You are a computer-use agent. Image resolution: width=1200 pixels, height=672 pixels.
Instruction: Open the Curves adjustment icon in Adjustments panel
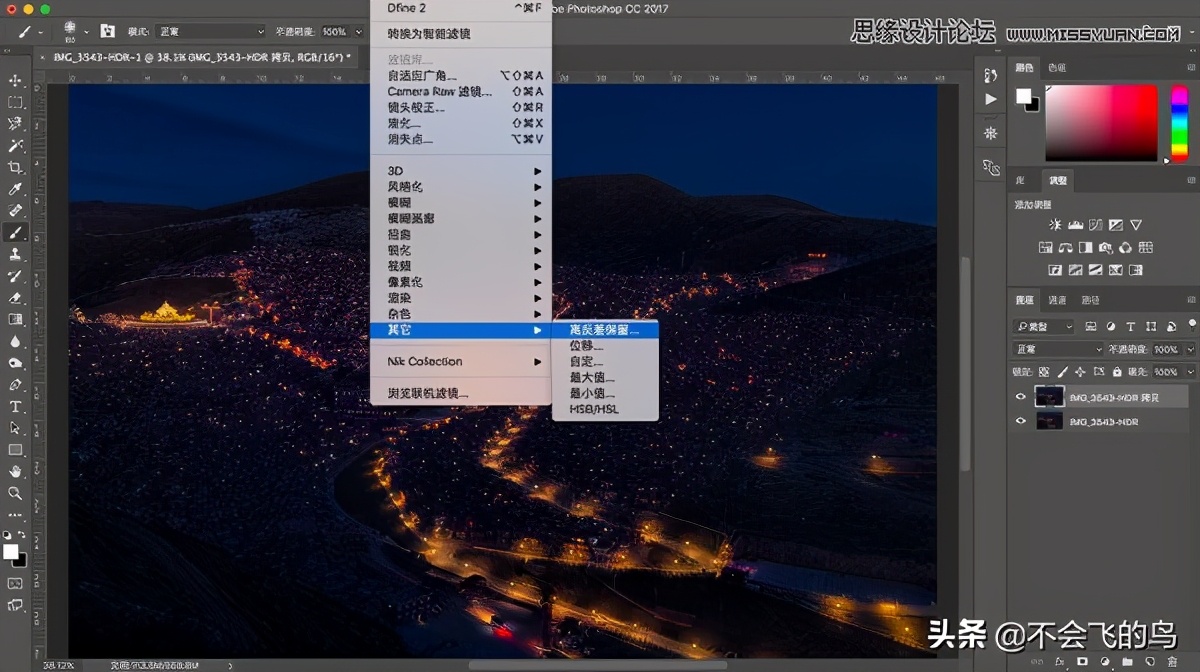pos(1097,225)
